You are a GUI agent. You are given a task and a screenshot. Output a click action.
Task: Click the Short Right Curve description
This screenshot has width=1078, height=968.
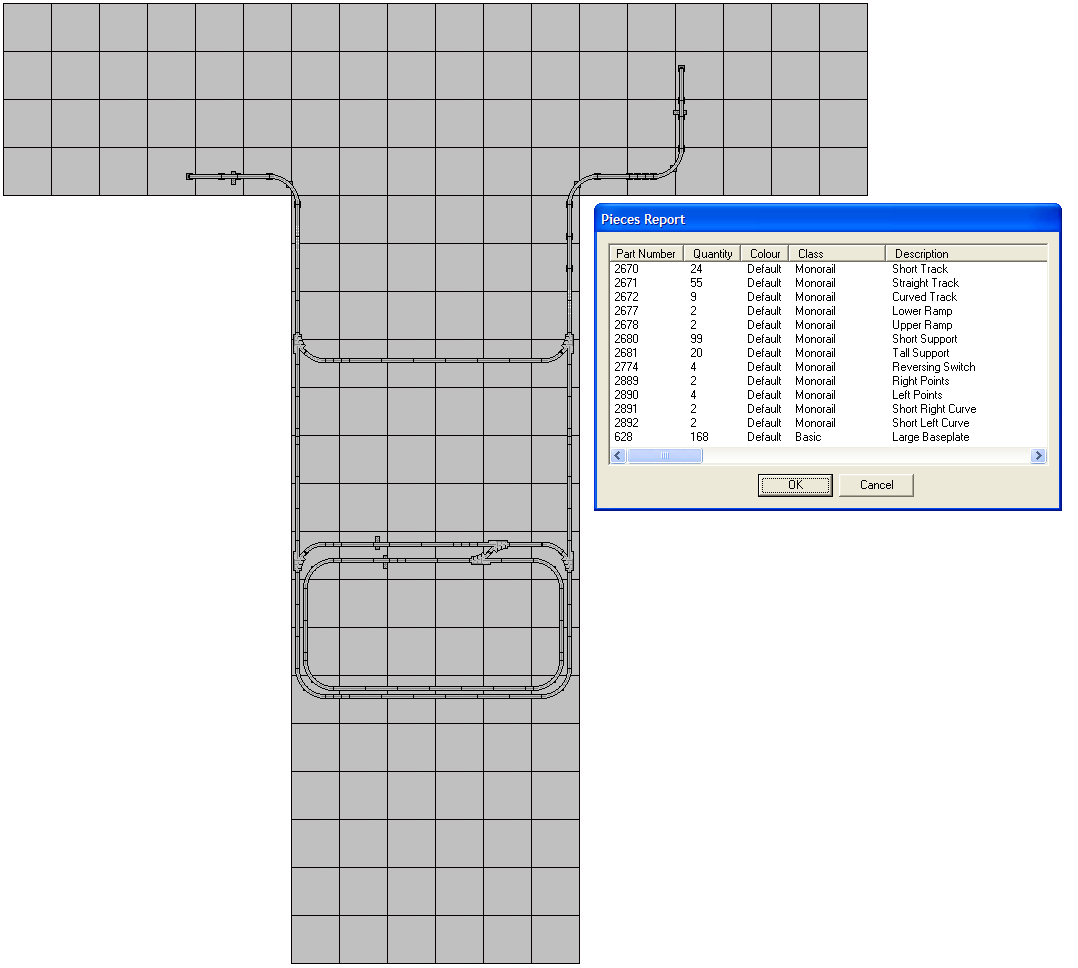(x=934, y=408)
